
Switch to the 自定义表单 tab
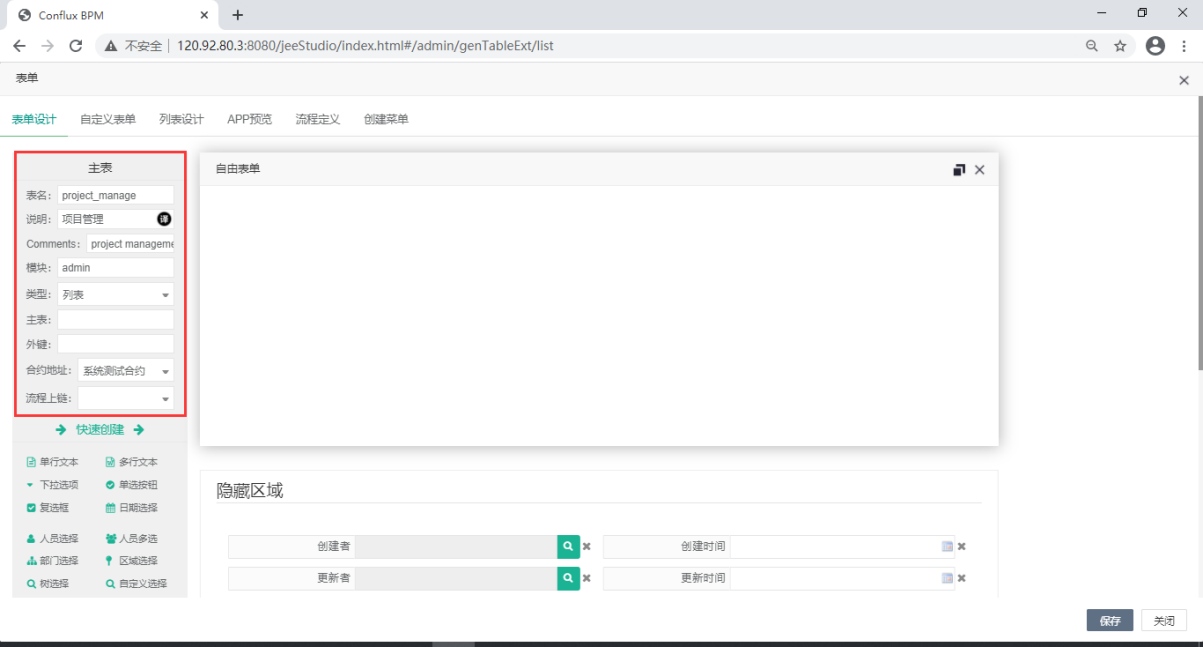[x=108, y=119]
